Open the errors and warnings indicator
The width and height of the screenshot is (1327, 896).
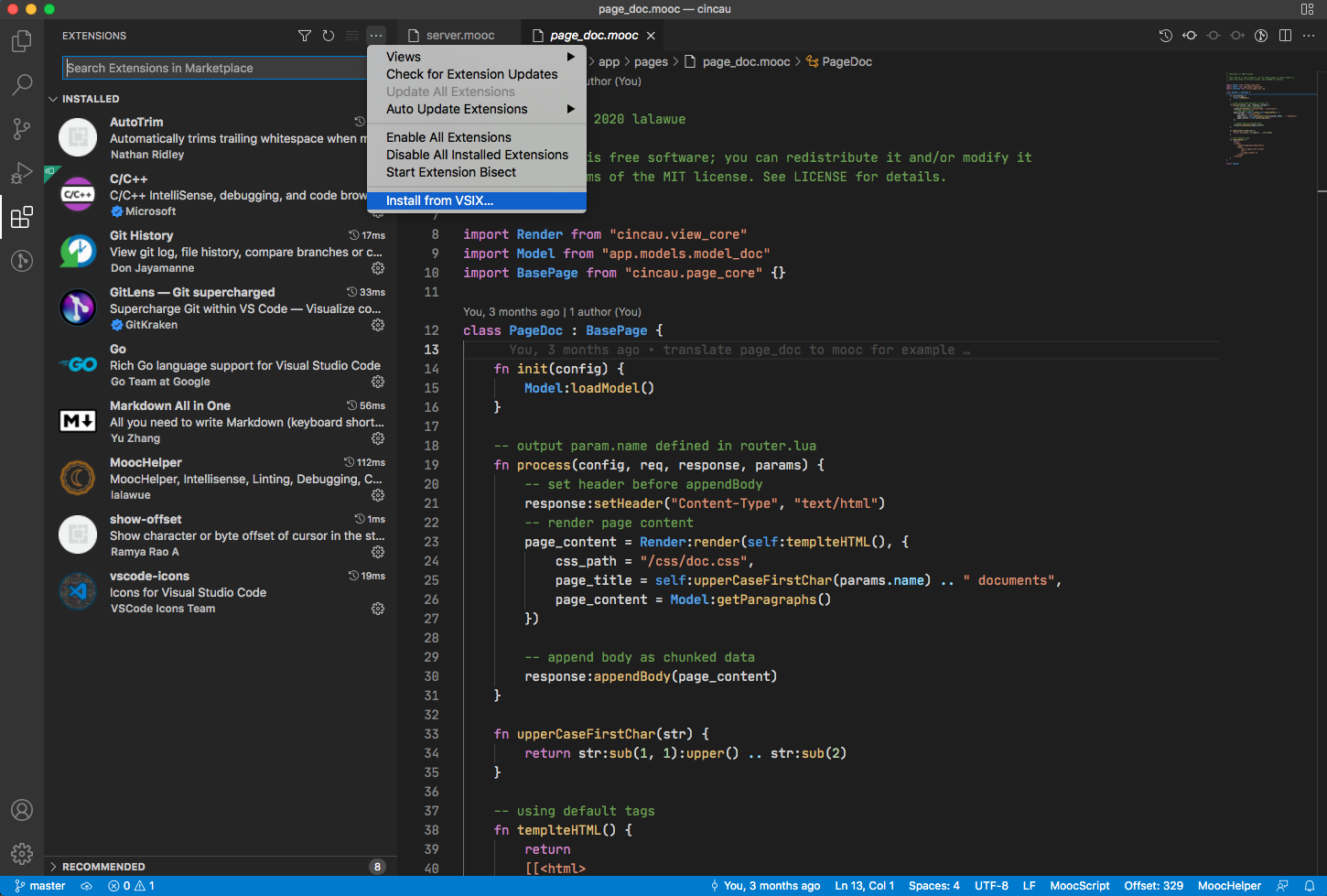coord(131,886)
